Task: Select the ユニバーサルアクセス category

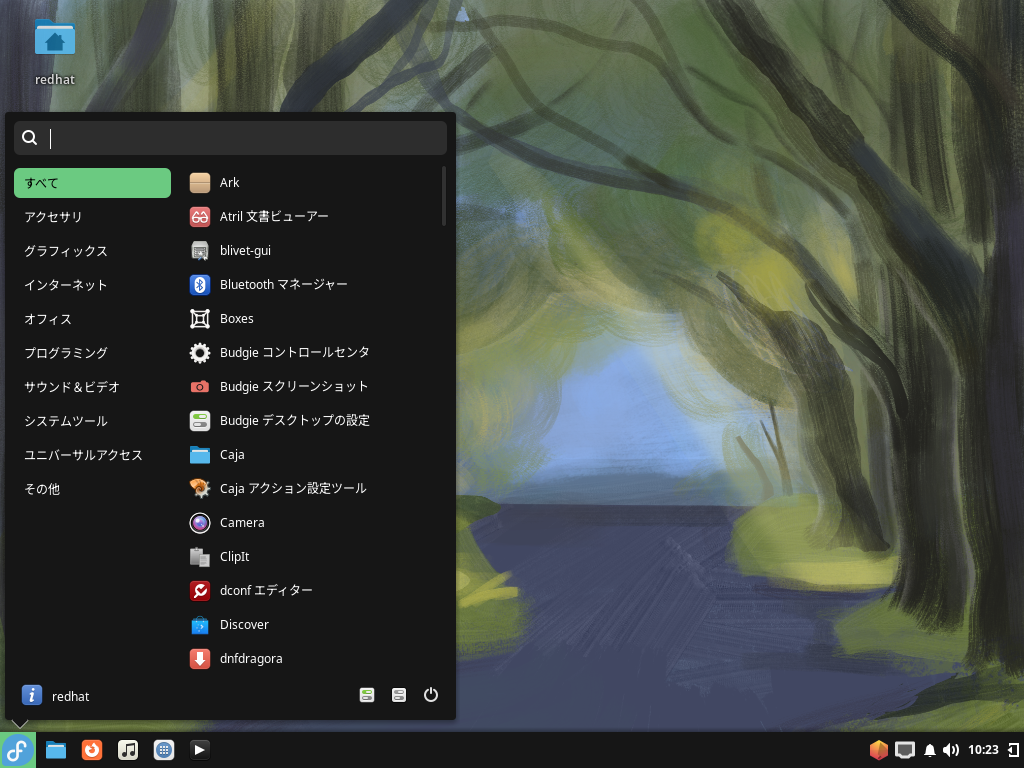Action: point(92,455)
